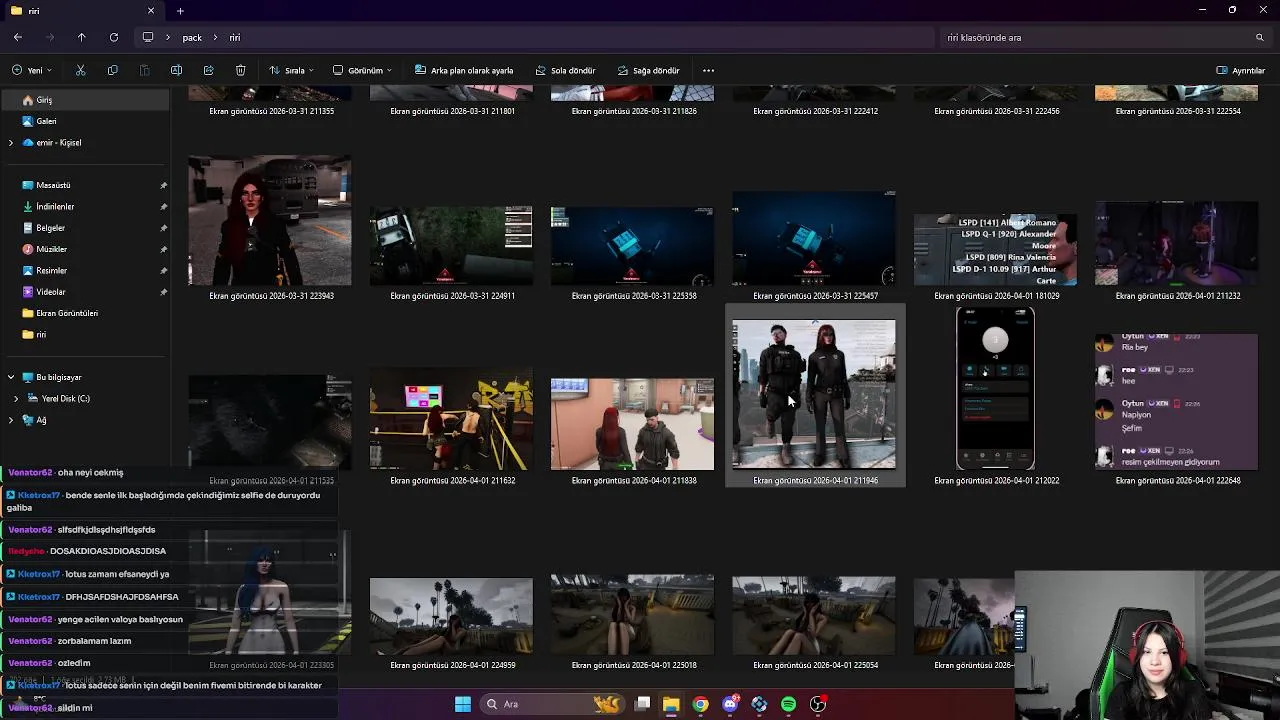This screenshot has height=720, width=1280.
Task: Click the pin icon beside Belgeler
Action: (163, 228)
